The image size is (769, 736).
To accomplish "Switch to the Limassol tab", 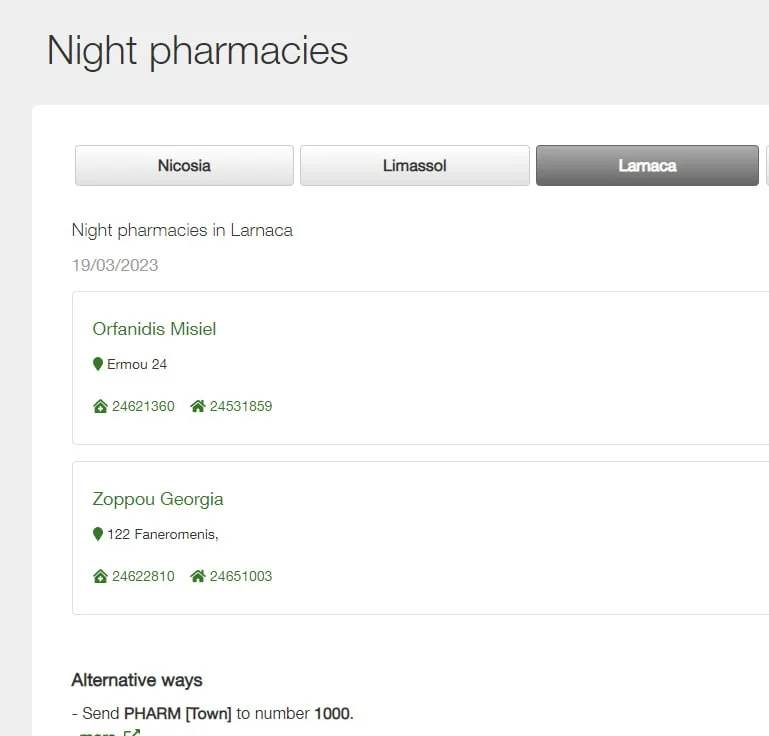I will pyautogui.click(x=414, y=166).
